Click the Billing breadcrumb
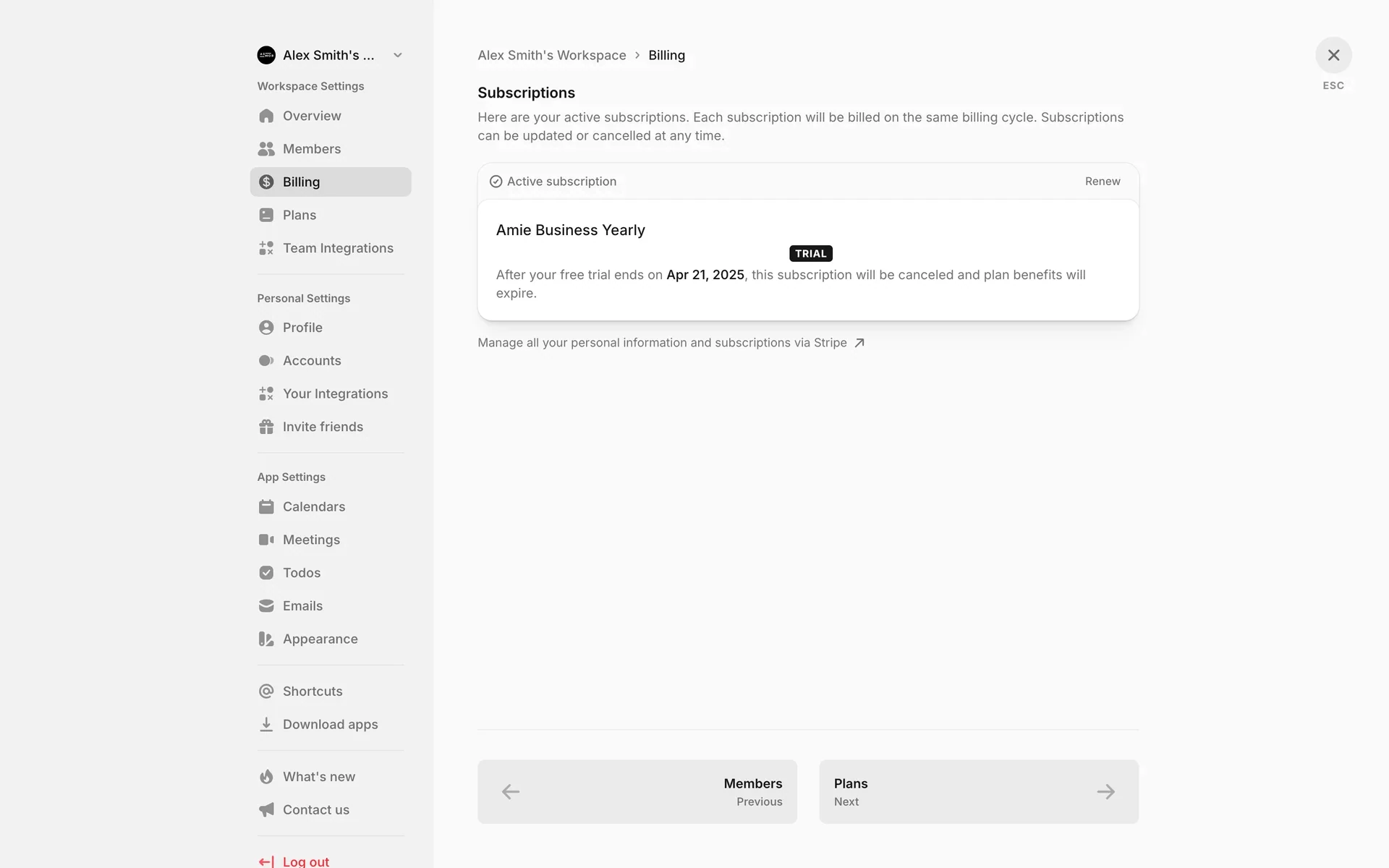 tap(666, 55)
